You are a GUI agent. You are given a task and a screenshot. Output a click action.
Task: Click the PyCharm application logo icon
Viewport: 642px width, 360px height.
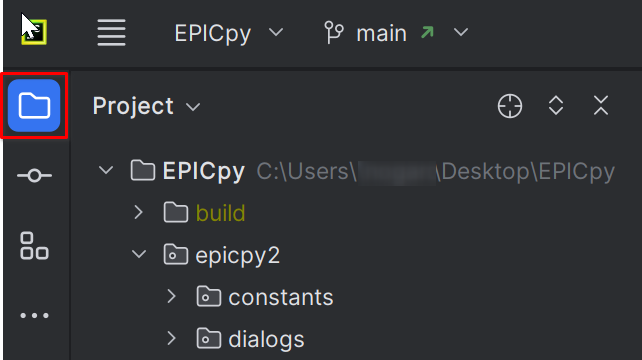tap(34, 32)
